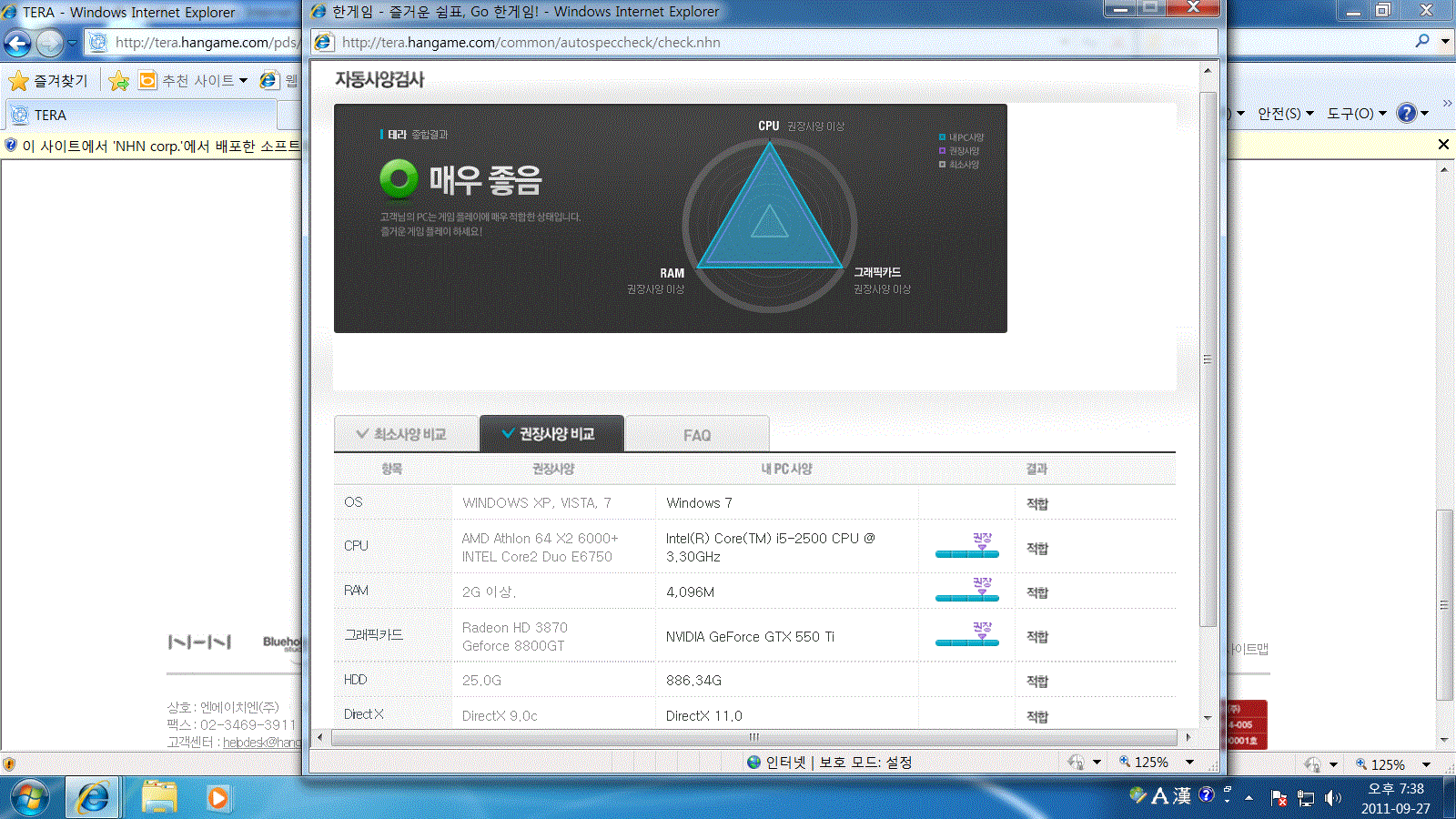Open Windows Explorer folder in taskbar
Screen dimensions: 1456x819
(159, 798)
